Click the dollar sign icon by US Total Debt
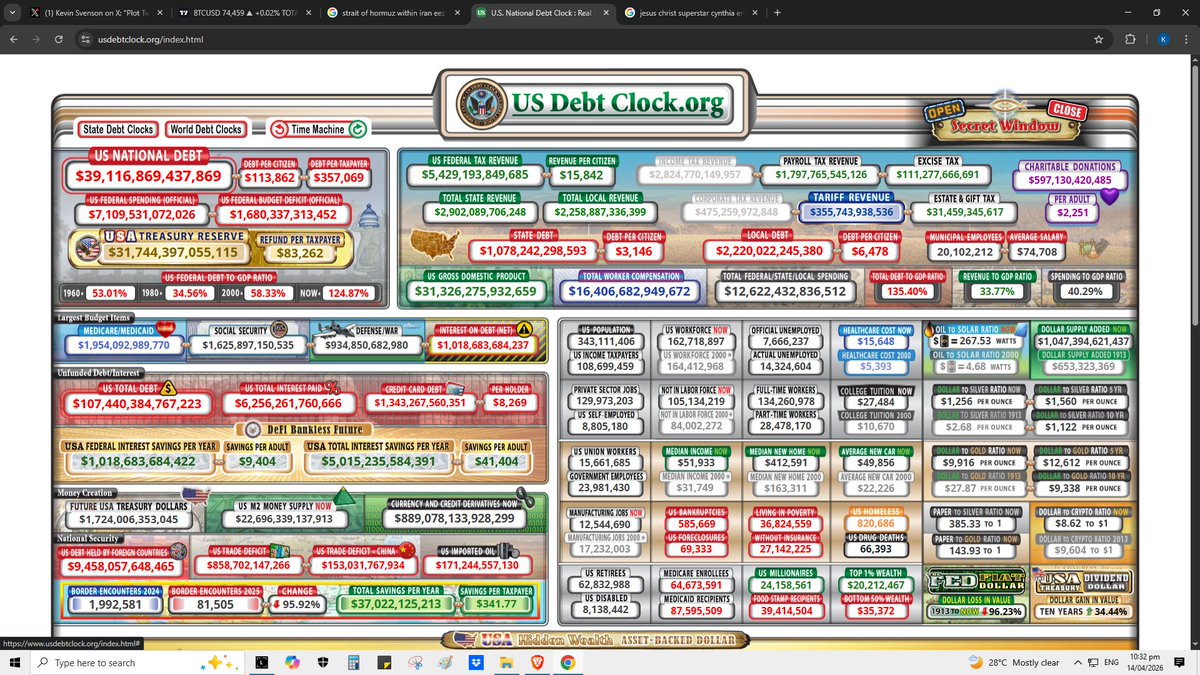The width and height of the screenshot is (1200, 675). 168,388
